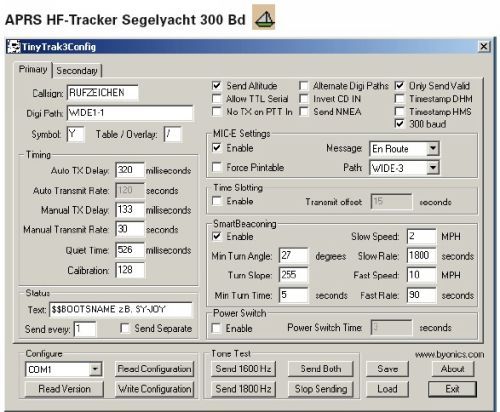Click the Callsign input field
Screen dimensions: 500x412
pos(103,93)
